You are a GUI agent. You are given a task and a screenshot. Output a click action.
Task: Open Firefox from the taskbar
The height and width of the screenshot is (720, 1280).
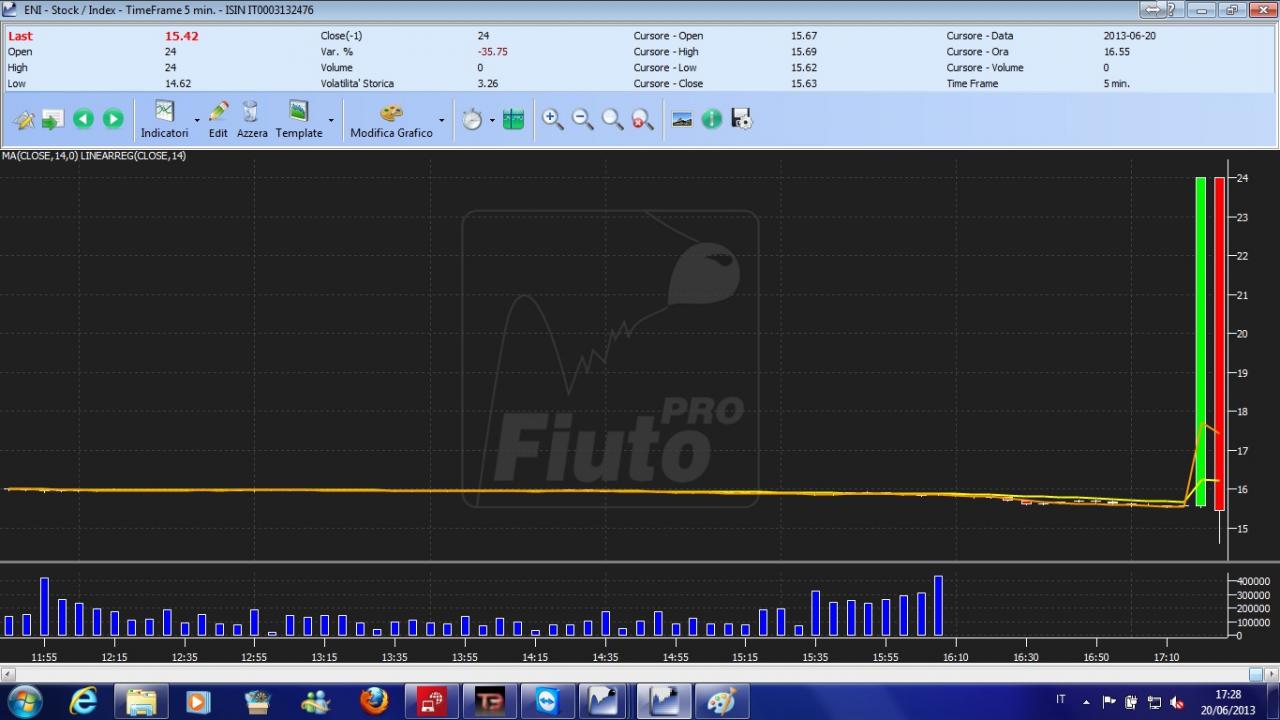(x=374, y=701)
